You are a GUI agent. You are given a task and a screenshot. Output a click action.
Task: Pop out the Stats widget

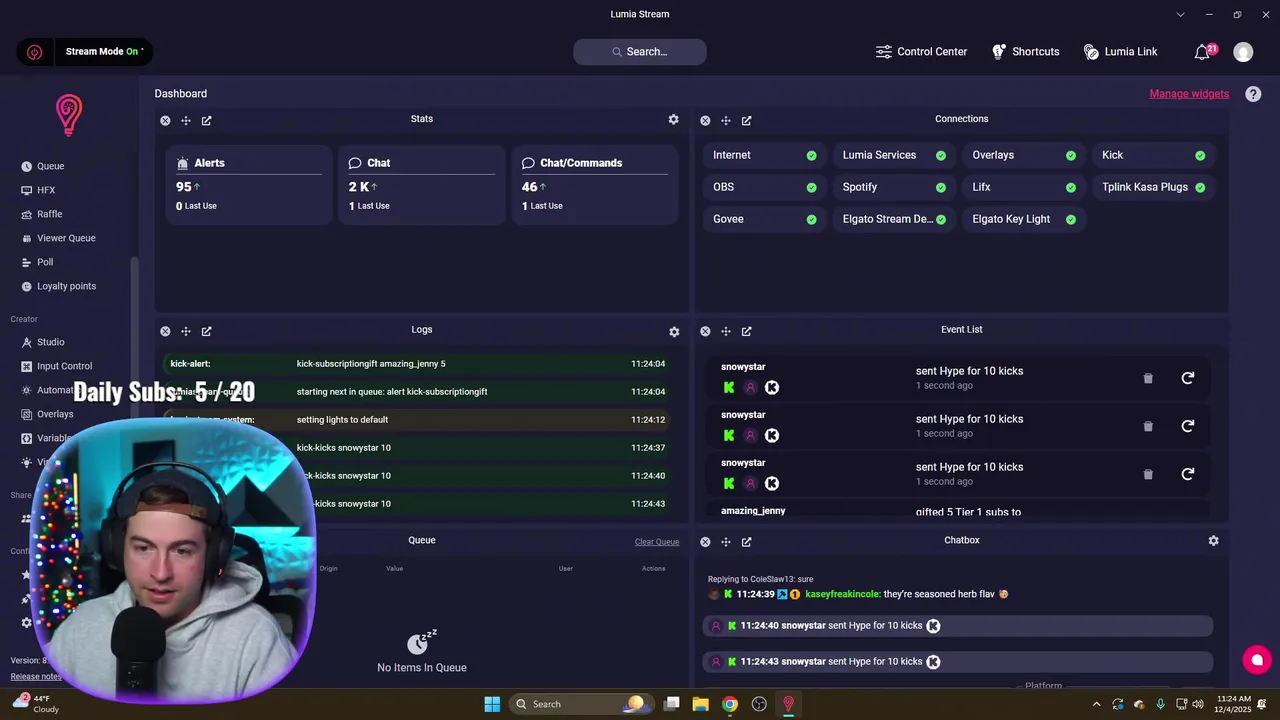click(207, 120)
